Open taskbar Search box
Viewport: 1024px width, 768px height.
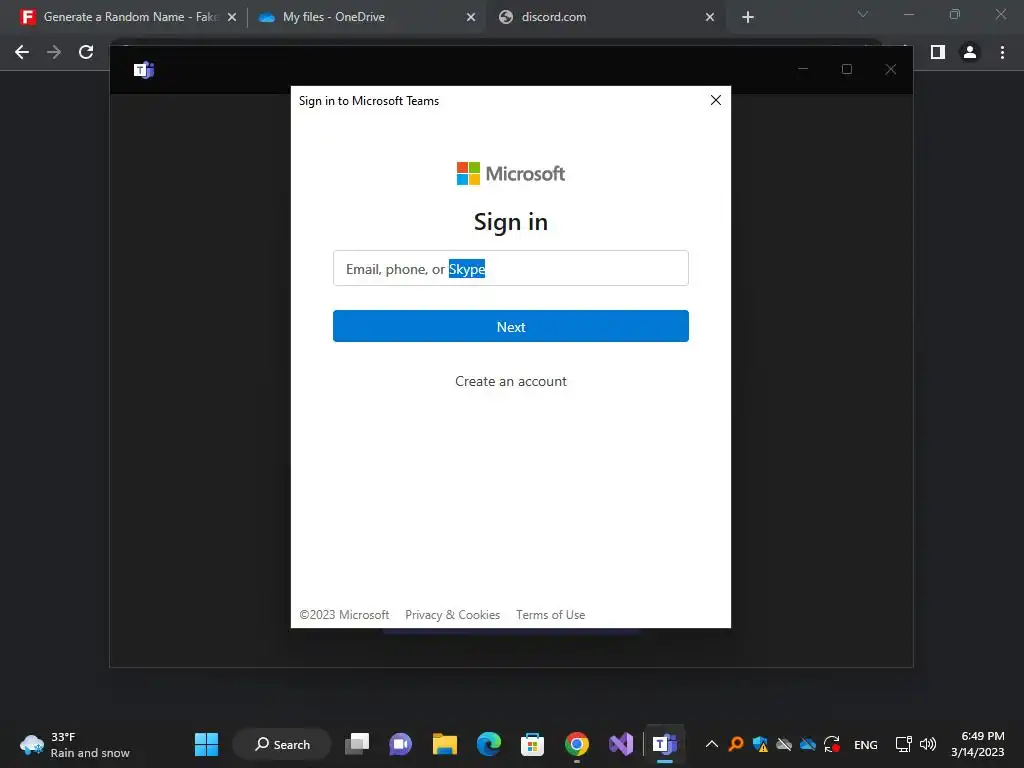pos(282,744)
